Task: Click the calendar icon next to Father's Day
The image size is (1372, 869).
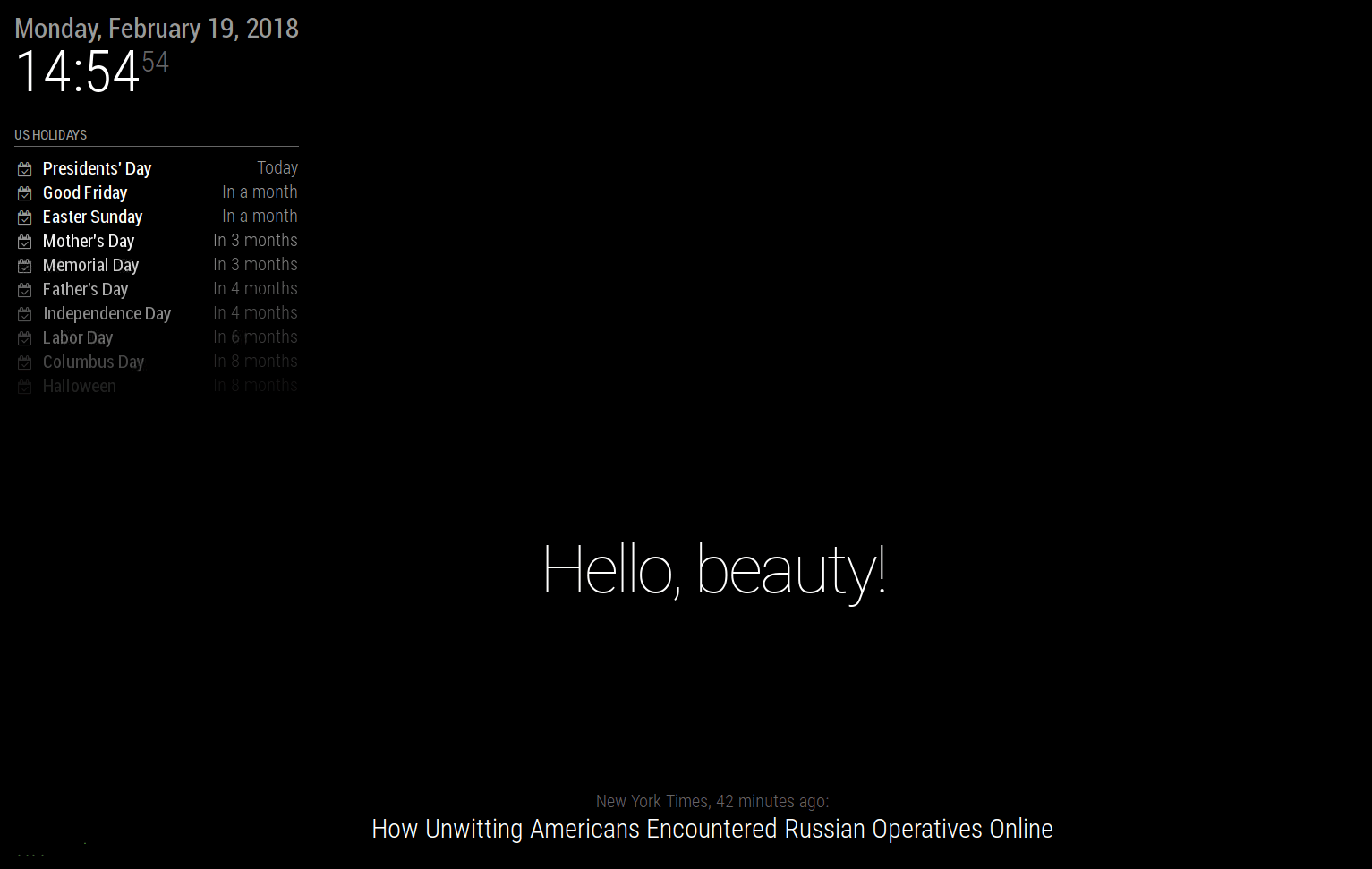Action: [25, 290]
